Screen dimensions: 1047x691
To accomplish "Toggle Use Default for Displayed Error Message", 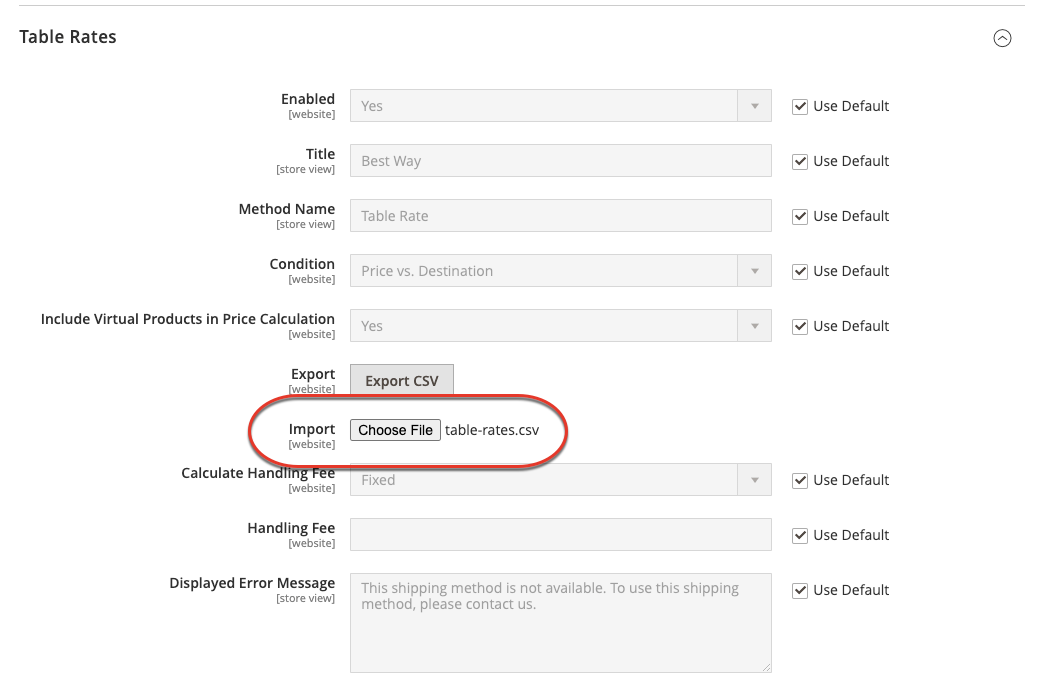I will click(799, 591).
